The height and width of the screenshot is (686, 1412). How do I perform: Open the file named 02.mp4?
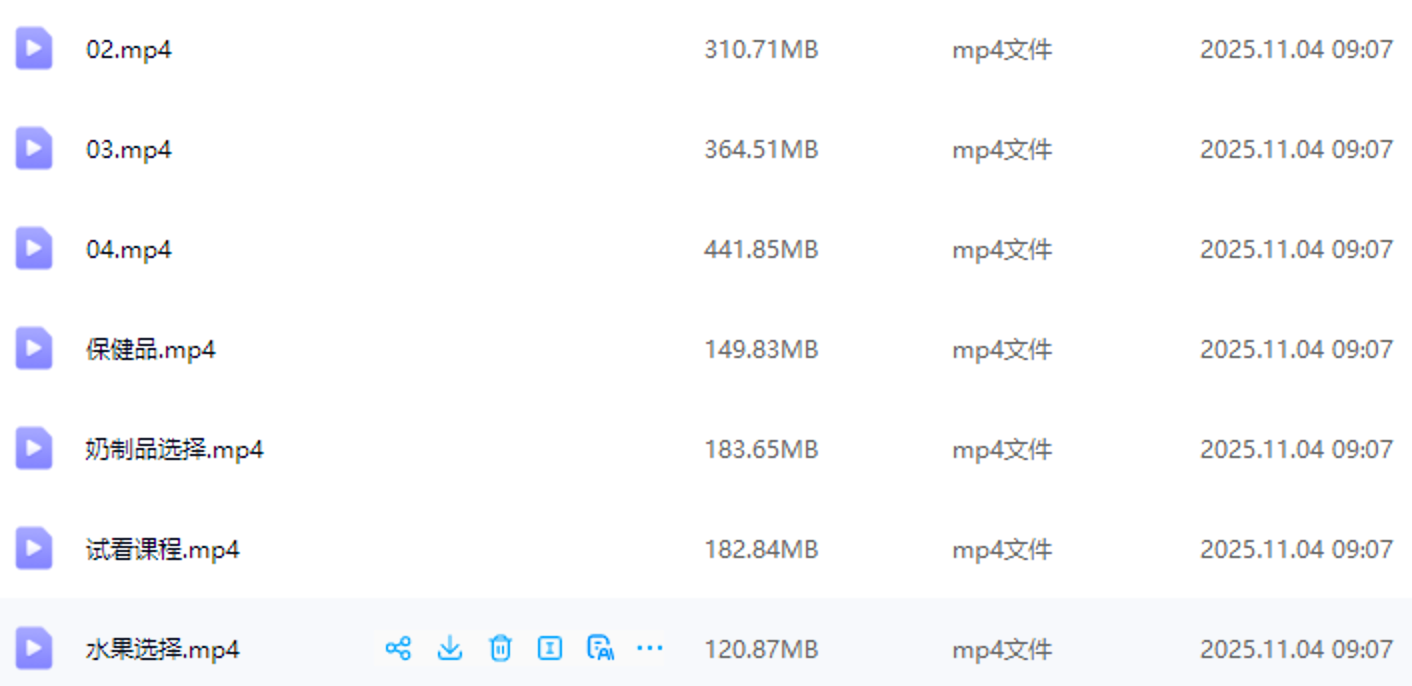pyautogui.click(x=129, y=49)
